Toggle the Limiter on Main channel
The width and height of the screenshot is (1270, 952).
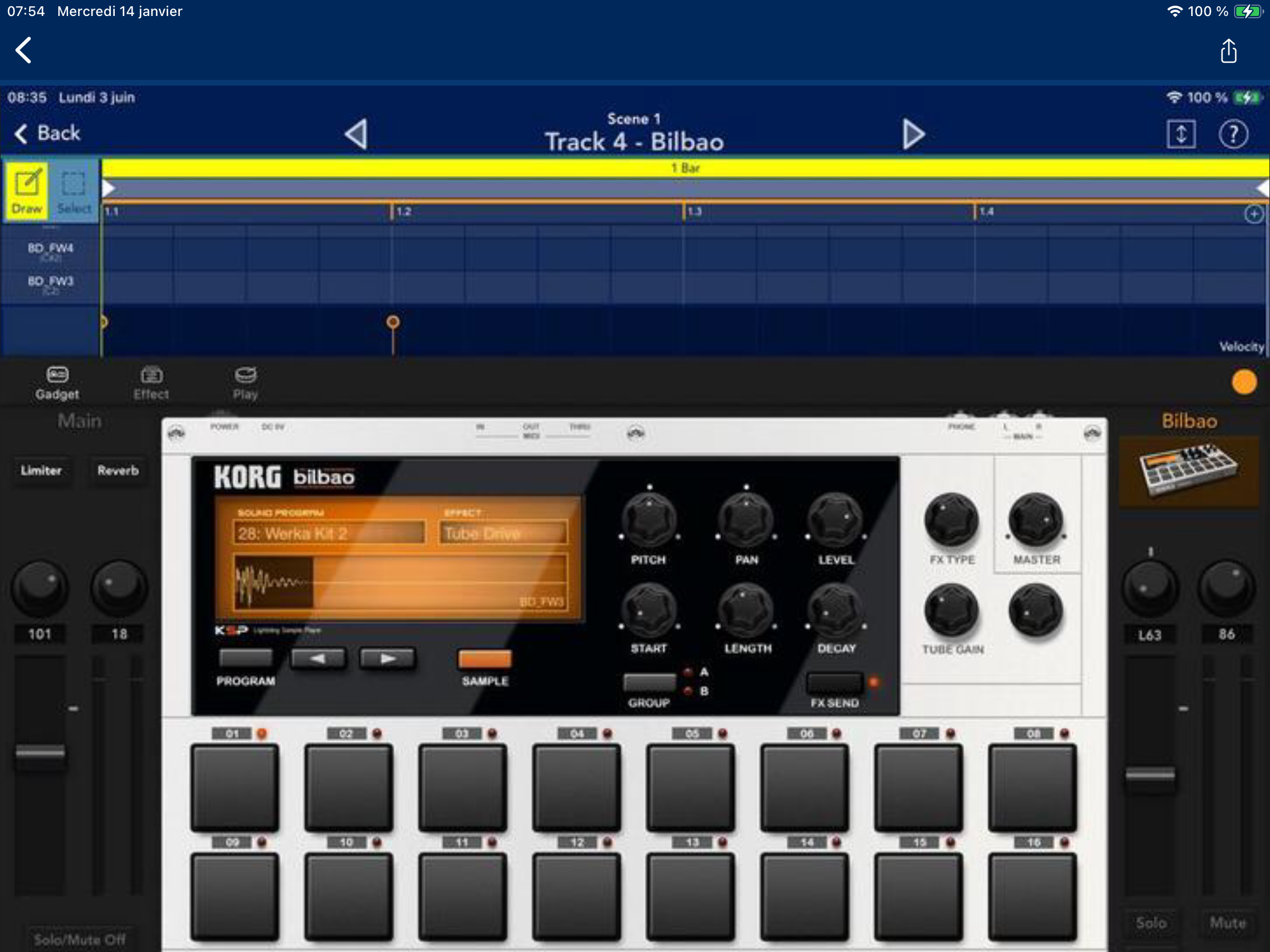tap(41, 470)
